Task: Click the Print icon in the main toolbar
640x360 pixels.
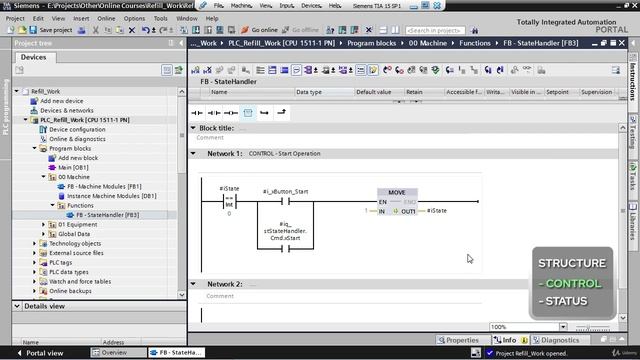Action: 82,30
